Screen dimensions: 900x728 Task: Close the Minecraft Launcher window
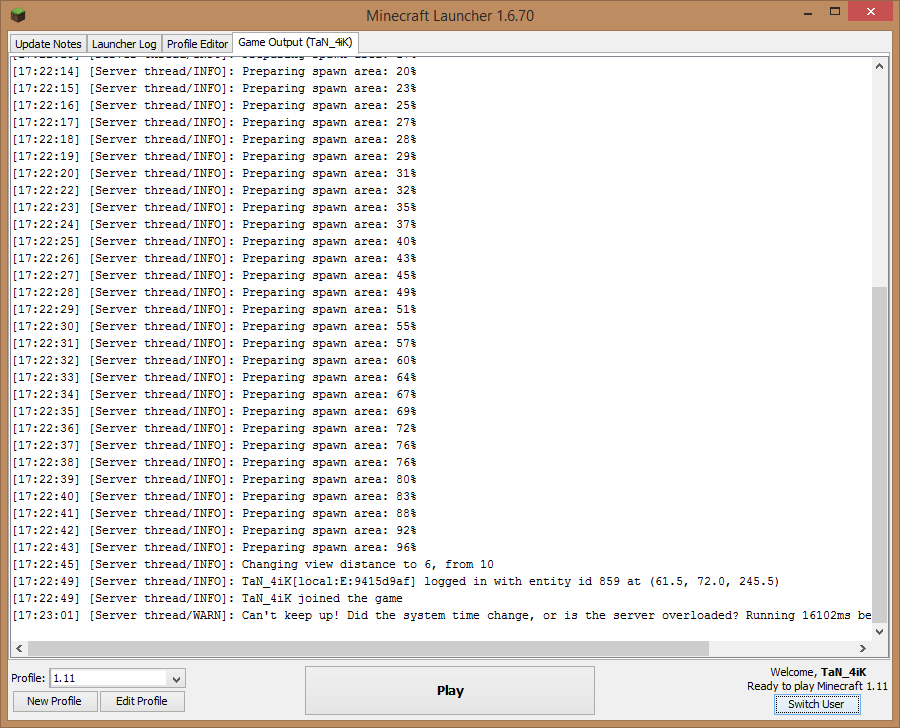(x=871, y=12)
